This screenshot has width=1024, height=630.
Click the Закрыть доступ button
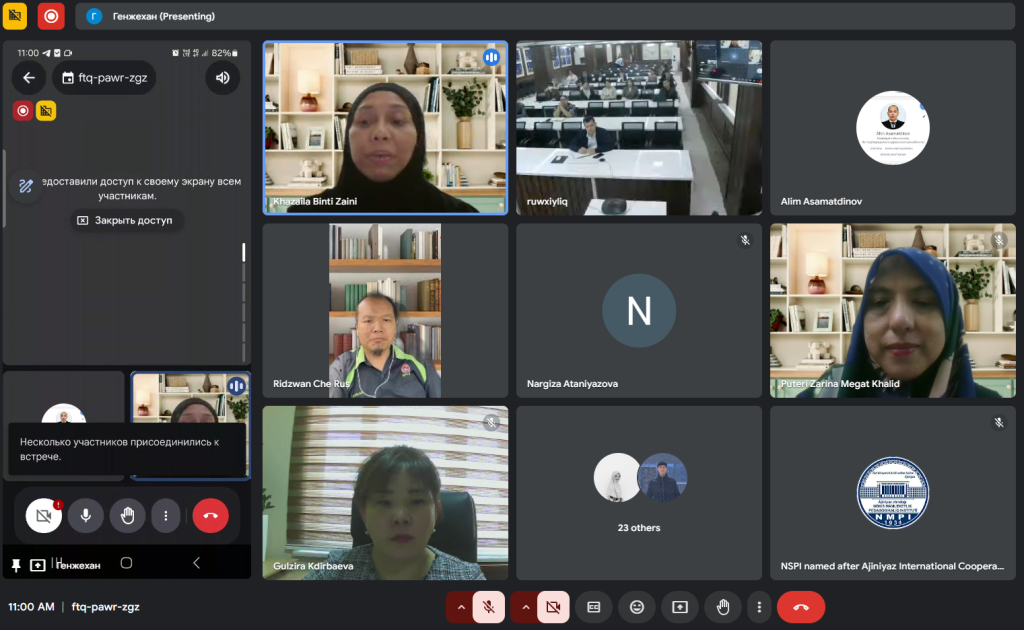point(125,220)
